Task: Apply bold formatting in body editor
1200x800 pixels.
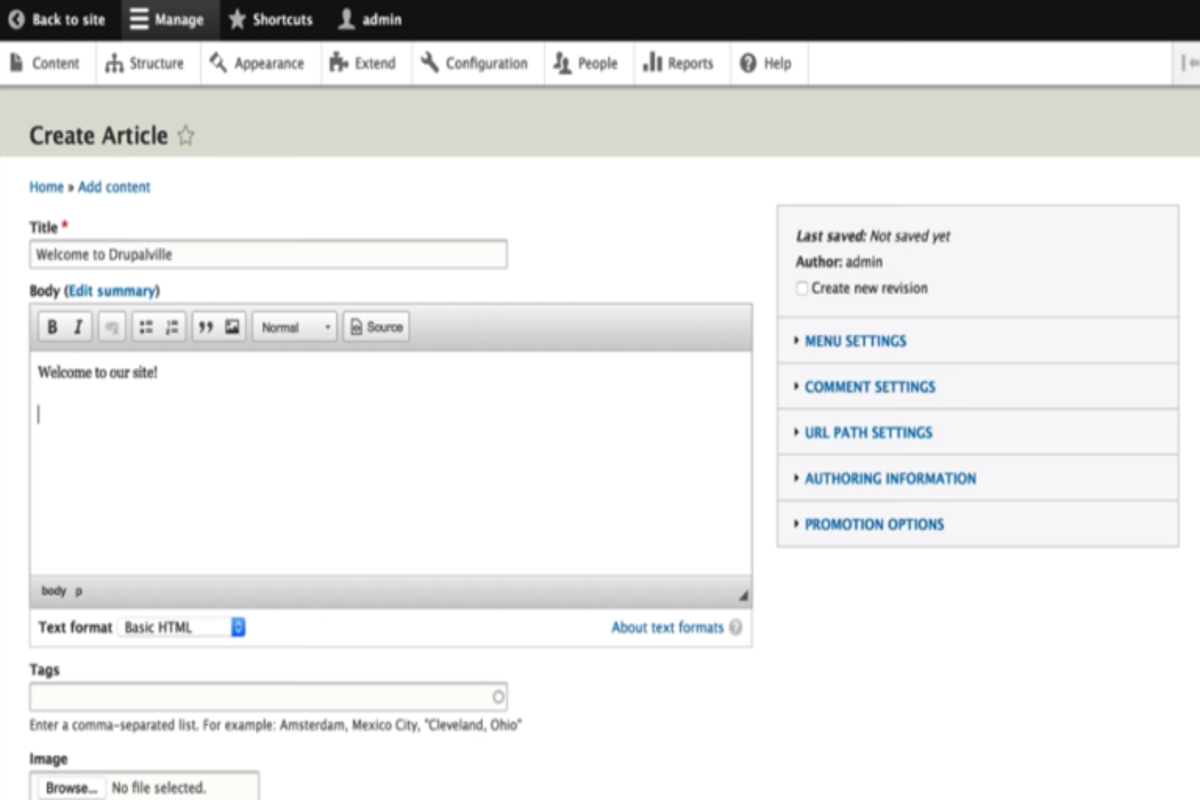Action: pos(53,327)
